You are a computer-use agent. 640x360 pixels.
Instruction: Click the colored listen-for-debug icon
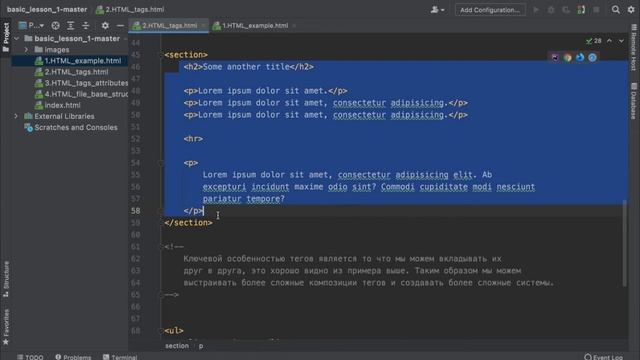581,10
